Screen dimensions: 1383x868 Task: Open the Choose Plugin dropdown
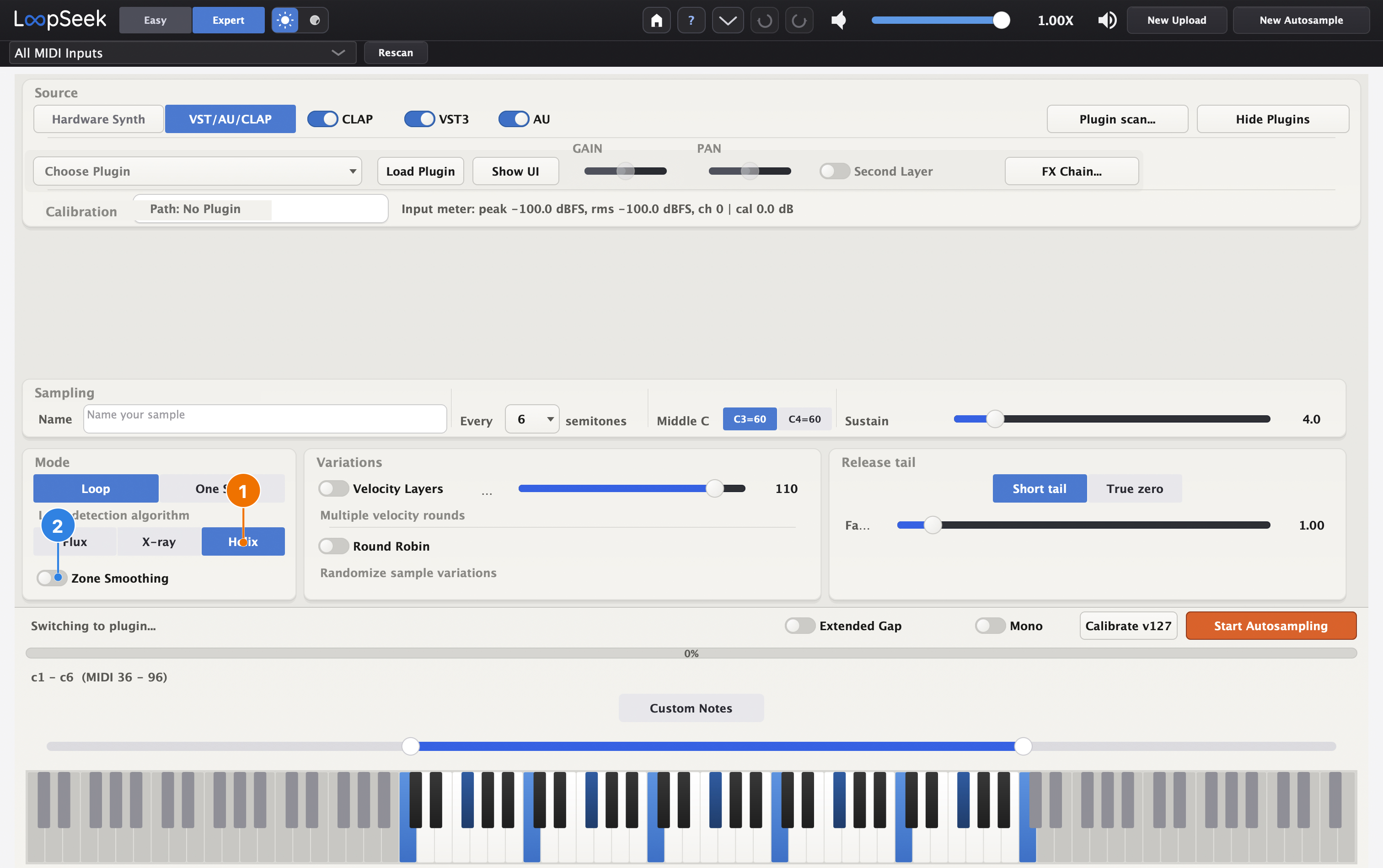(198, 171)
